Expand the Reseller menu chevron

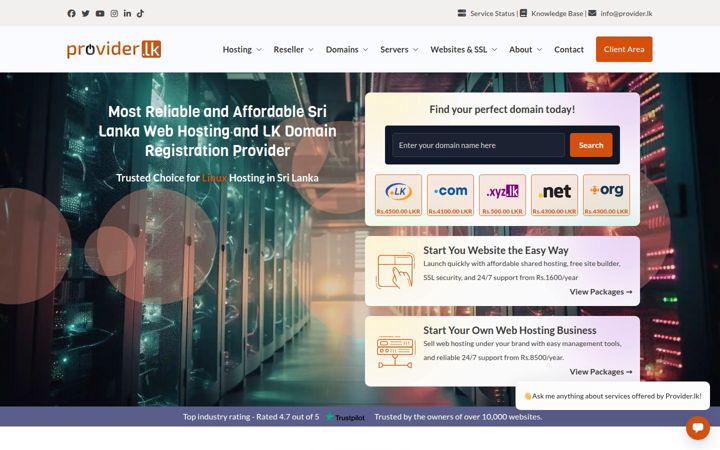311,50
